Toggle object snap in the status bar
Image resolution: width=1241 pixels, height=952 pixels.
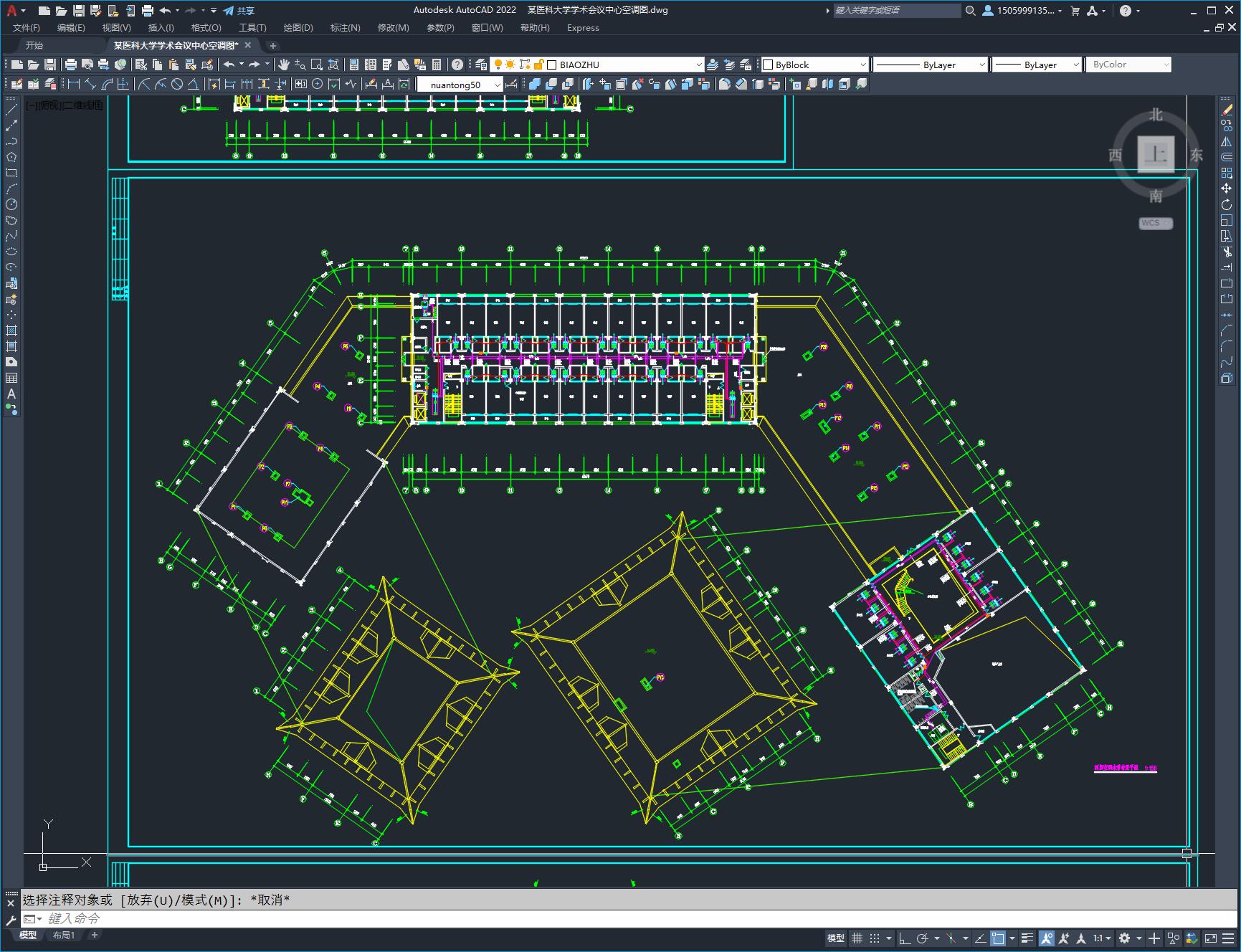pos(998,938)
